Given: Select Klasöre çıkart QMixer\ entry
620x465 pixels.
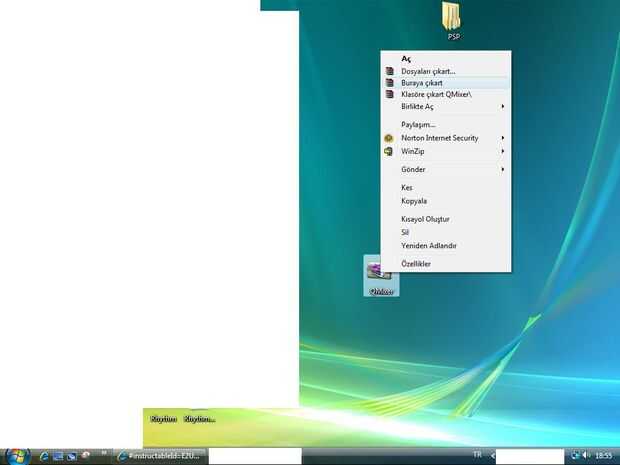Looking at the screenshot, I should tap(446, 95).
